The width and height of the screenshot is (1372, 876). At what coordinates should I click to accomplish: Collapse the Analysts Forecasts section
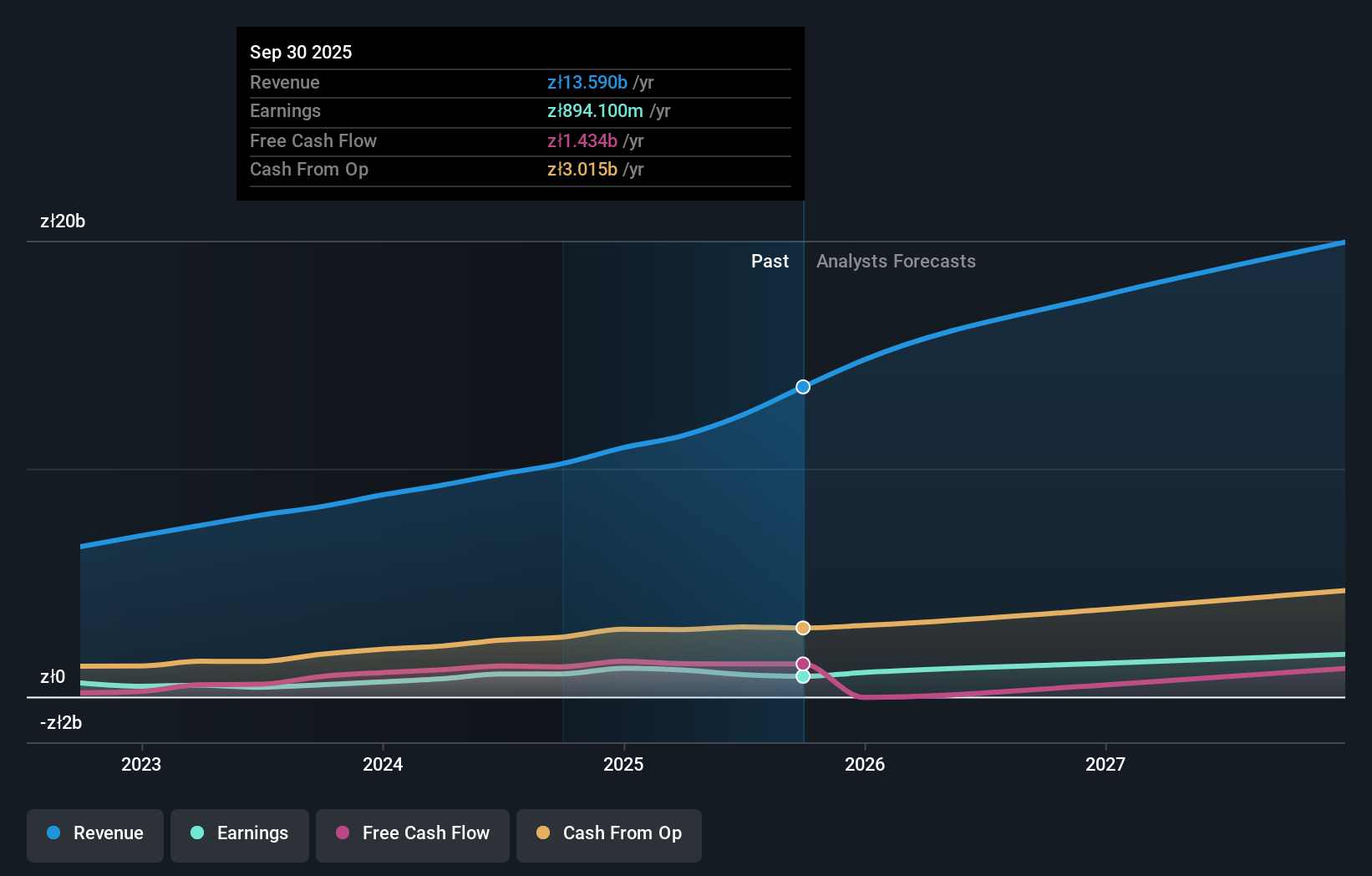896,261
